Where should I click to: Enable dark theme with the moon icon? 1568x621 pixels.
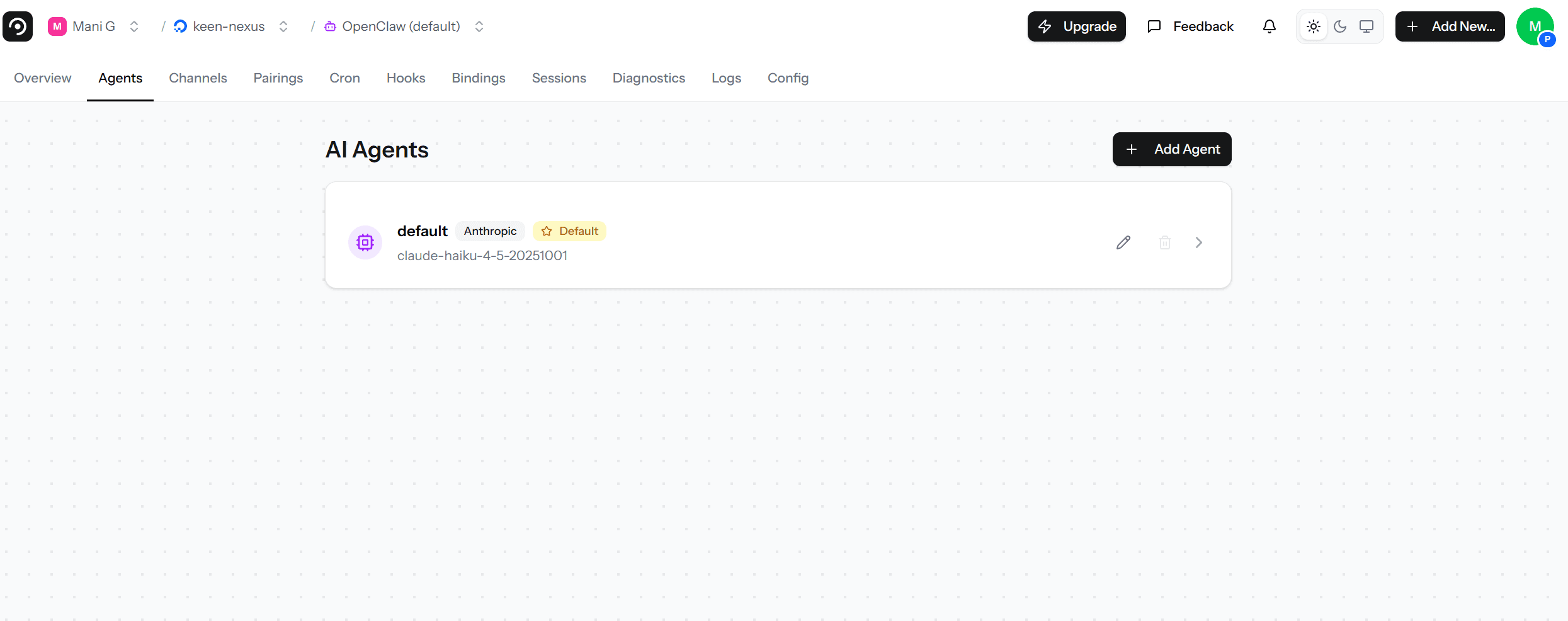click(1340, 26)
